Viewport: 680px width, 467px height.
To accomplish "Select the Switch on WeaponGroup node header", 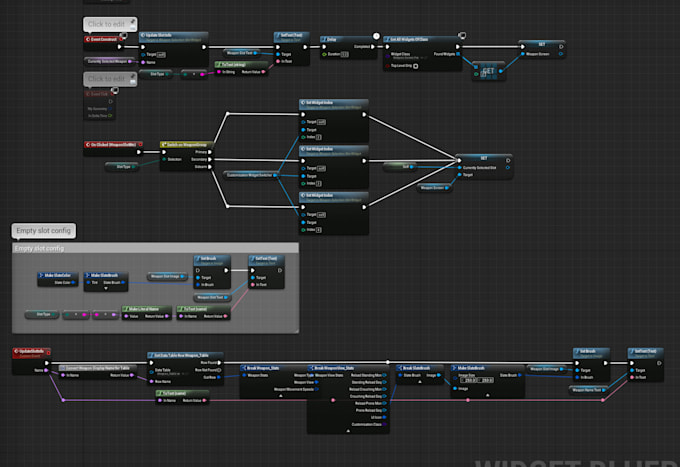I will pyautogui.click(x=186, y=144).
